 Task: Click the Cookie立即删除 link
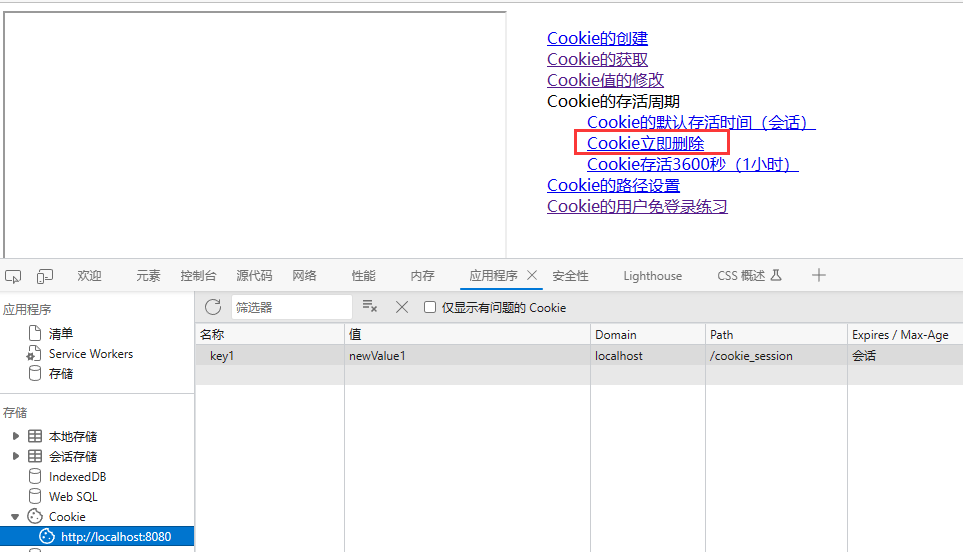tap(645, 143)
